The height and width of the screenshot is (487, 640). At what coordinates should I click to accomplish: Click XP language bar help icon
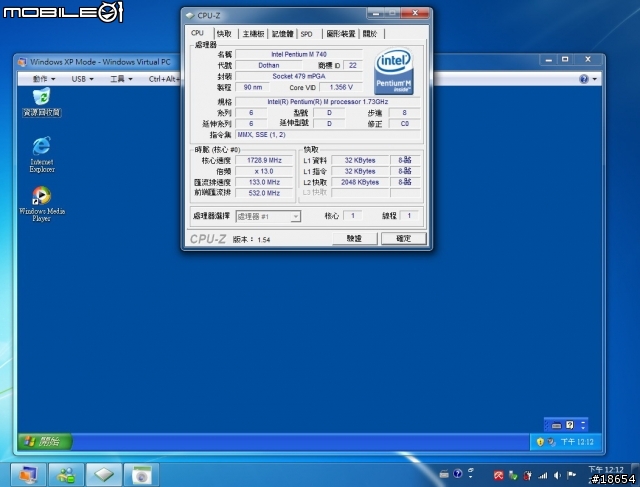570,425
